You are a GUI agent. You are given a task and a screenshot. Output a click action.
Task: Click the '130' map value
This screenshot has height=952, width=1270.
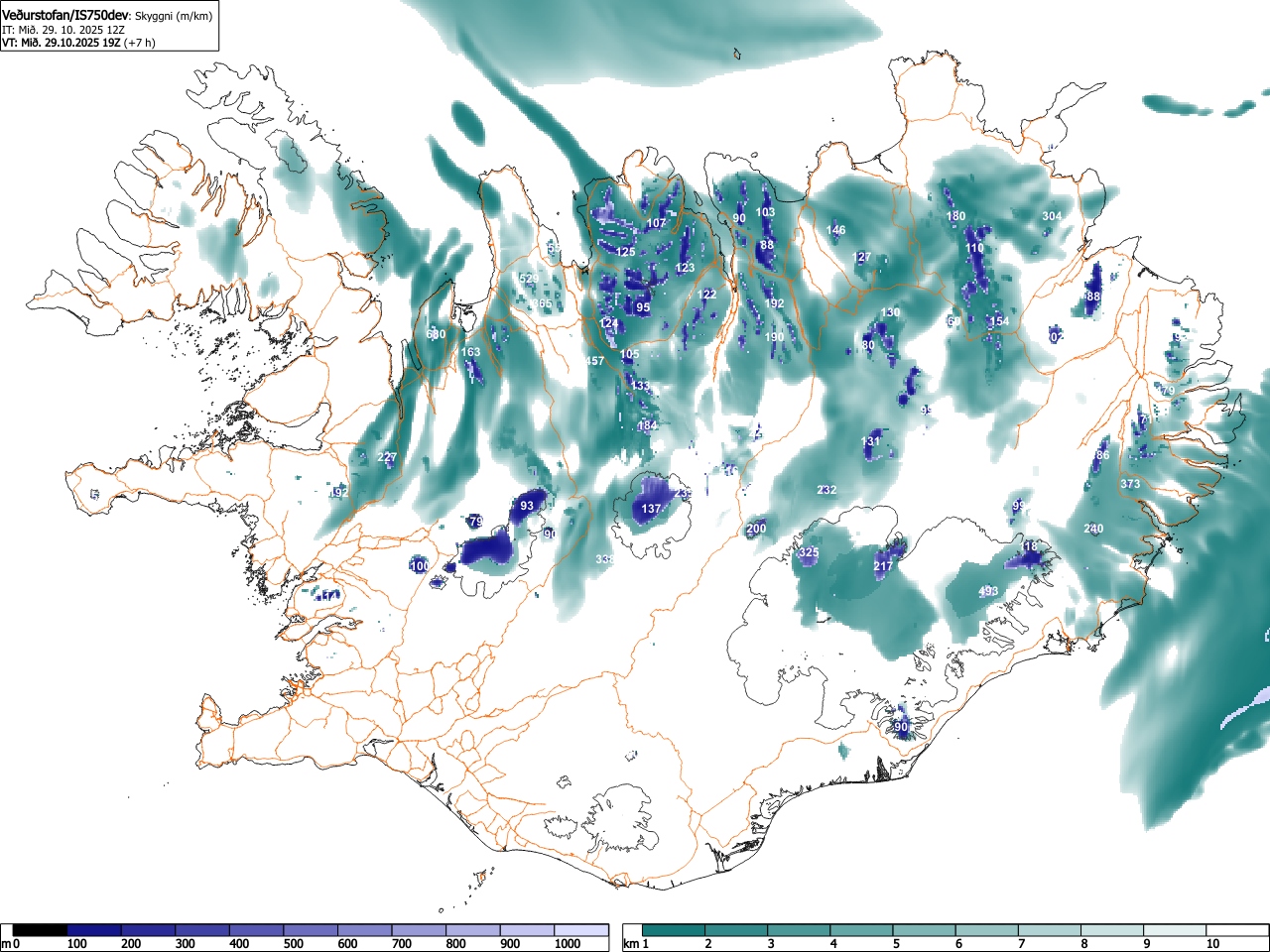890,312
